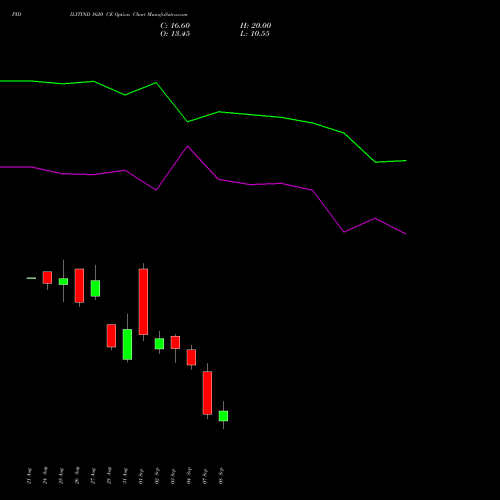Click the 31 Aug date label
Image resolution: width=500 pixels, height=500 pixels.
[x=125, y=476]
